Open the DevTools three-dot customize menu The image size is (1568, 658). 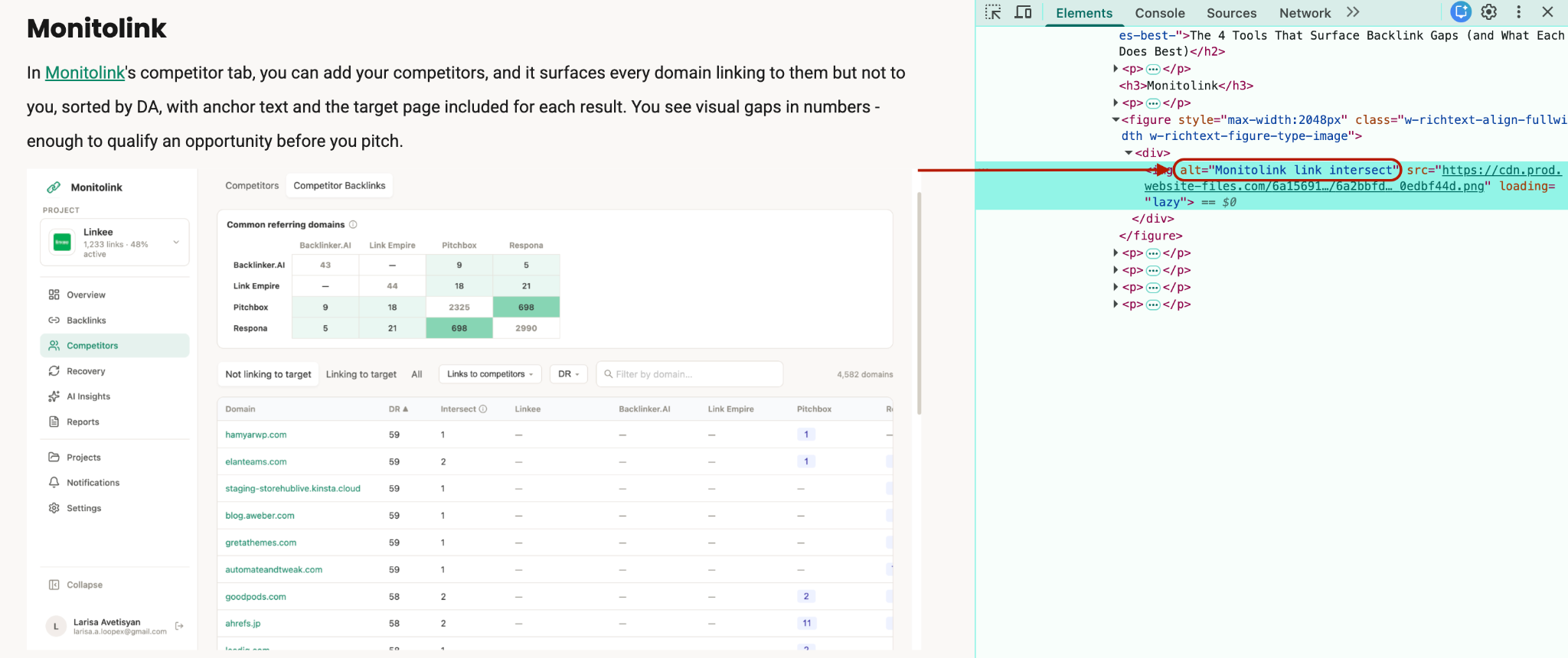tap(1519, 12)
